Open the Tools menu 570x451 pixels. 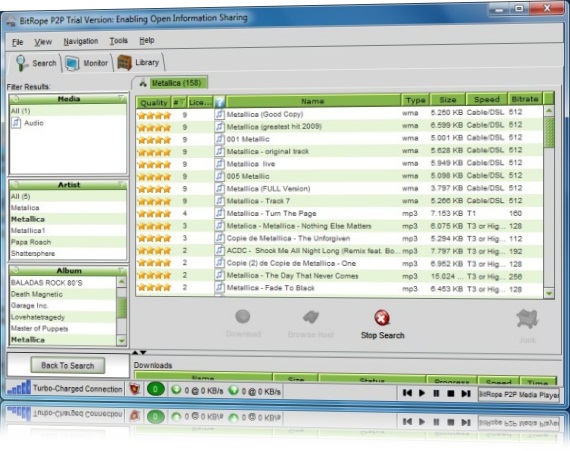coord(119,41)
